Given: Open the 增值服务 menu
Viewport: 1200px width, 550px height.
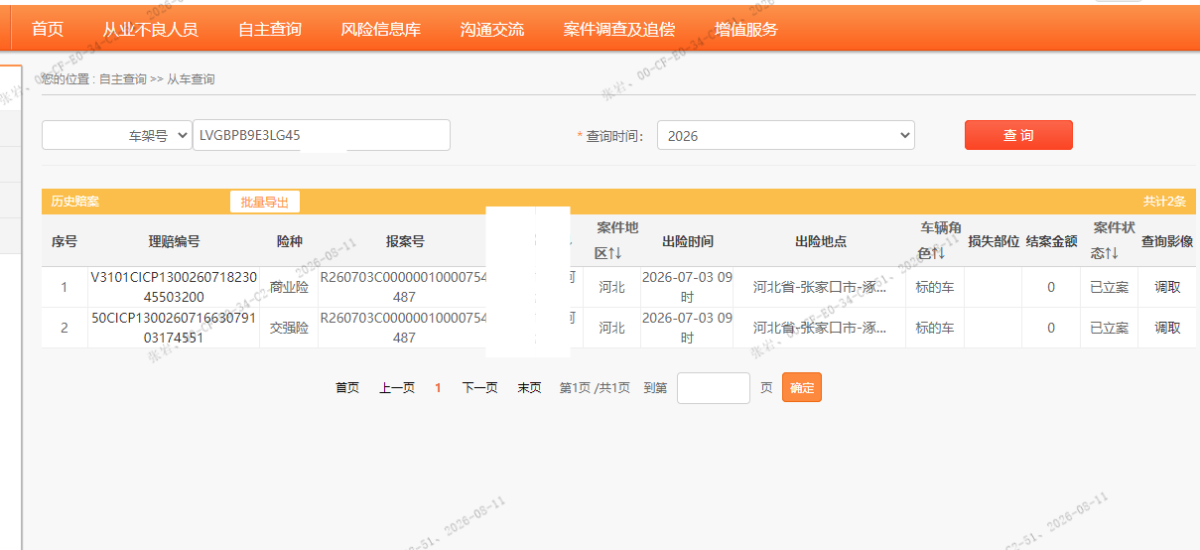Looking at the screenshot, I should [x=746, y=29].
